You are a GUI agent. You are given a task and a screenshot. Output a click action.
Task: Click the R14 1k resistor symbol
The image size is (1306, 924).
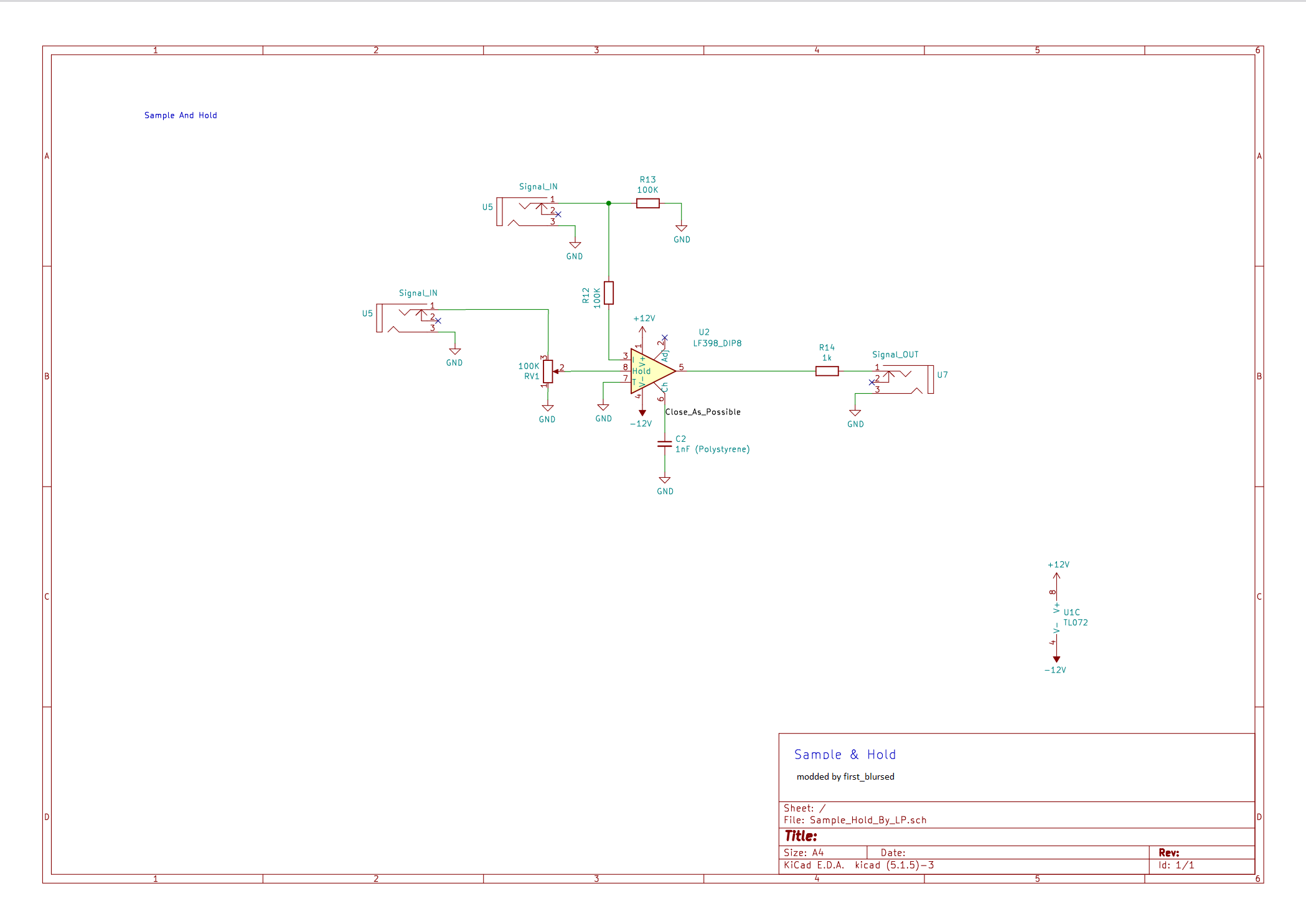coord(827,371)
